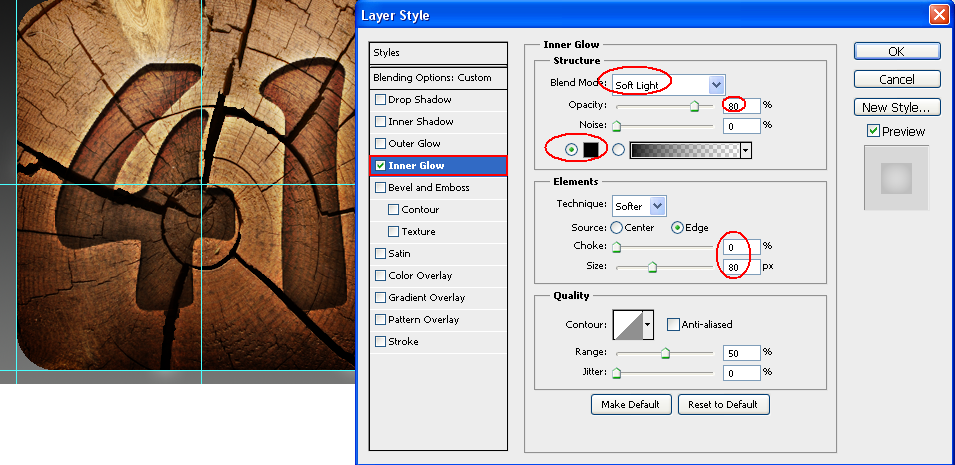Select the Satin style label

(399, 254)
